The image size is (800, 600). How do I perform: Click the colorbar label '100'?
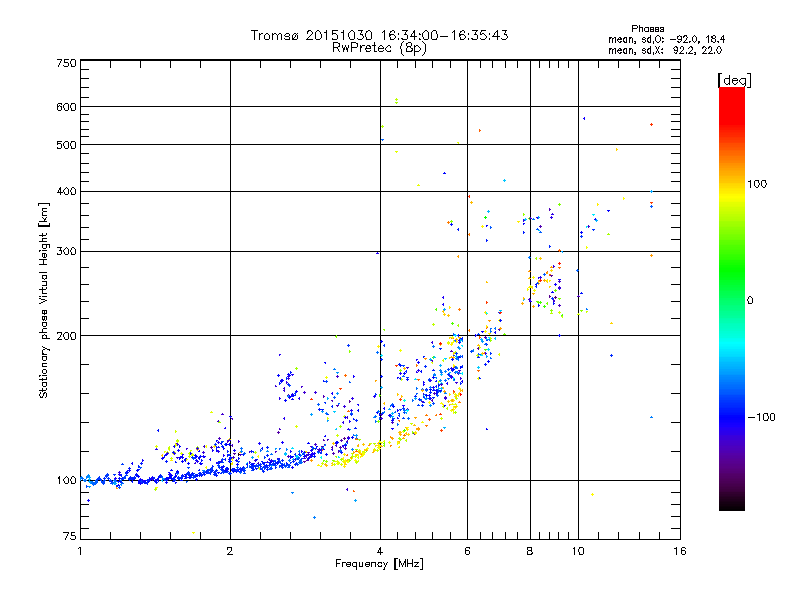757,184
